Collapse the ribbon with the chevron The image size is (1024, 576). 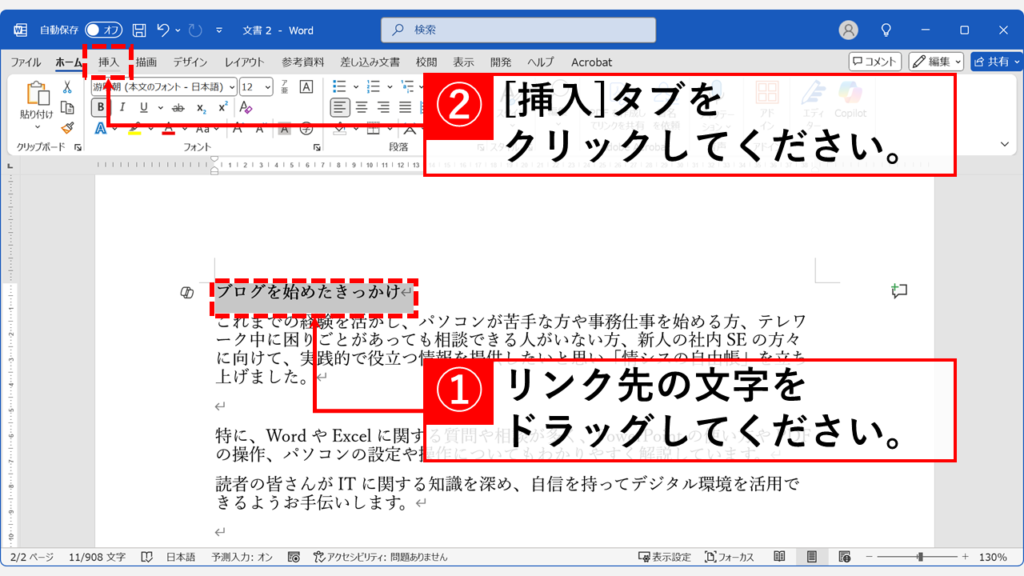click(x=1004, y=144)
